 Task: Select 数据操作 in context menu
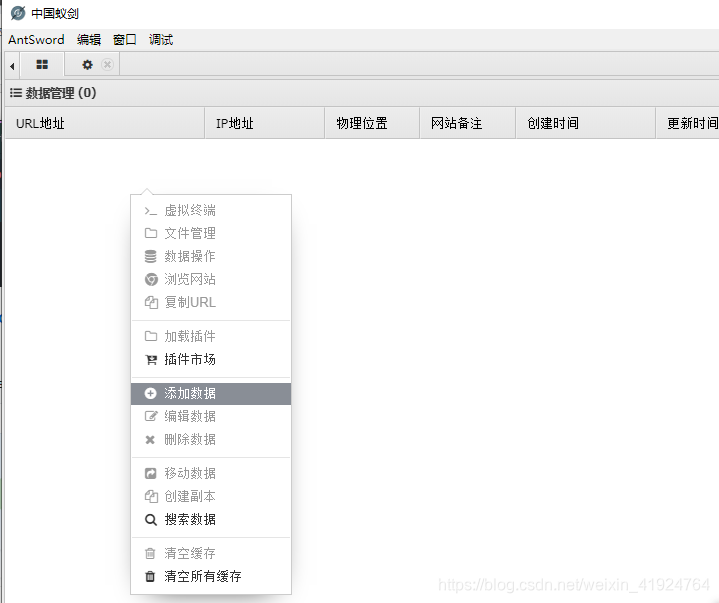[x=211, y=256]
